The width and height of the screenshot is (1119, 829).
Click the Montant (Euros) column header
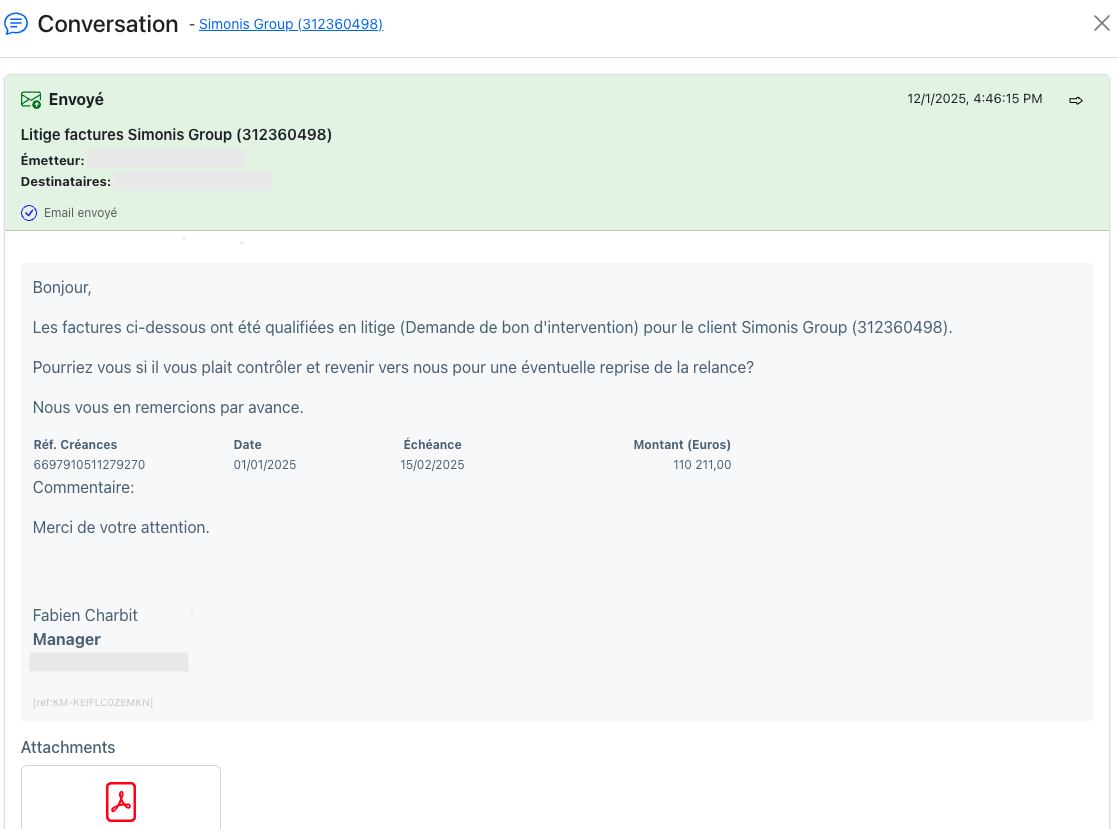tap(682, 444)
